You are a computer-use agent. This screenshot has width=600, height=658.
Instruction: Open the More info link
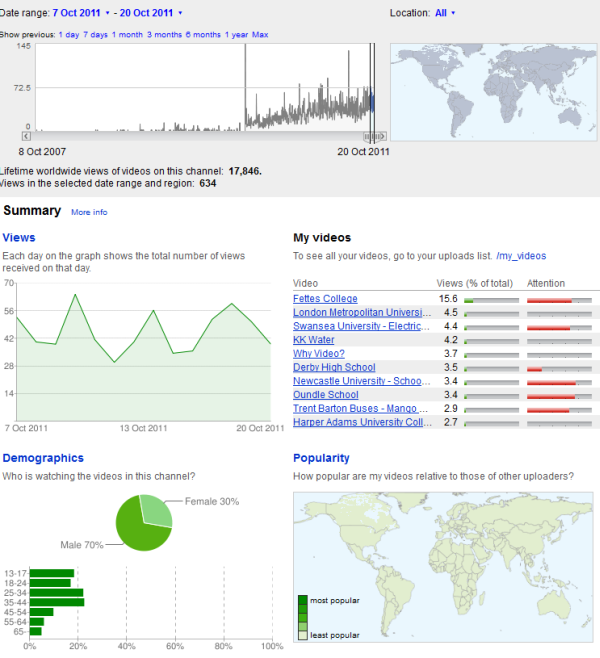point(89,212)
